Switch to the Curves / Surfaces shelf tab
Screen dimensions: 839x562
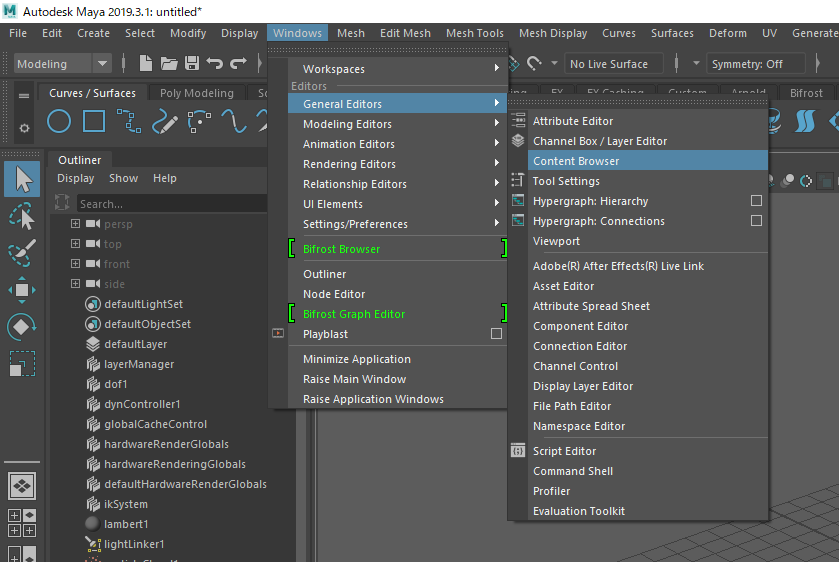coord(92,93)
